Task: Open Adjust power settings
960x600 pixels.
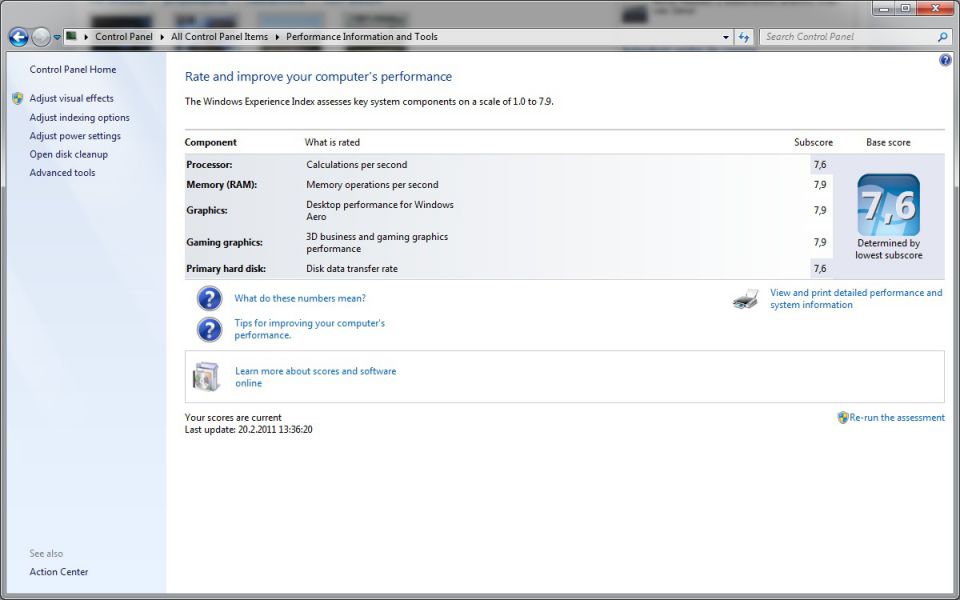Action: point(75,136)
